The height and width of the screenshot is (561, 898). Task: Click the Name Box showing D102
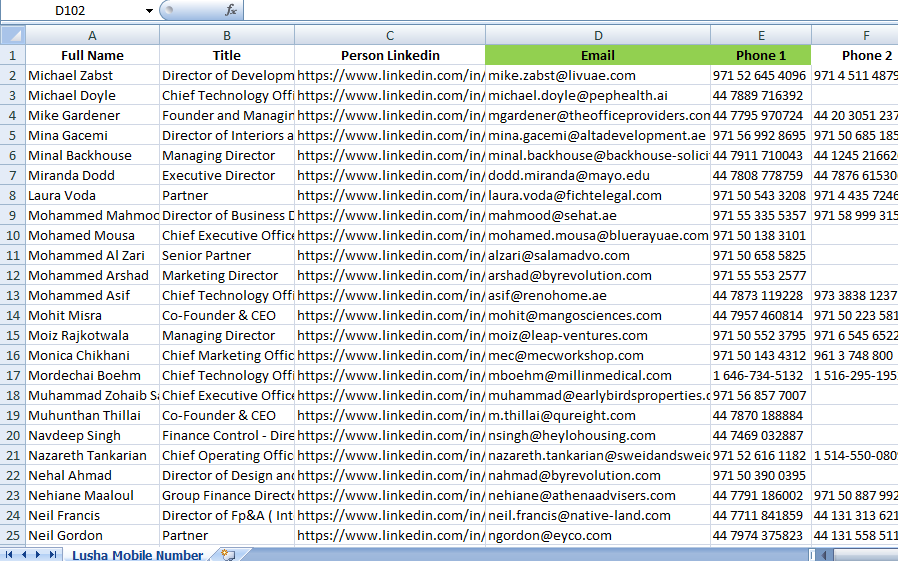(x=70, y=10)
